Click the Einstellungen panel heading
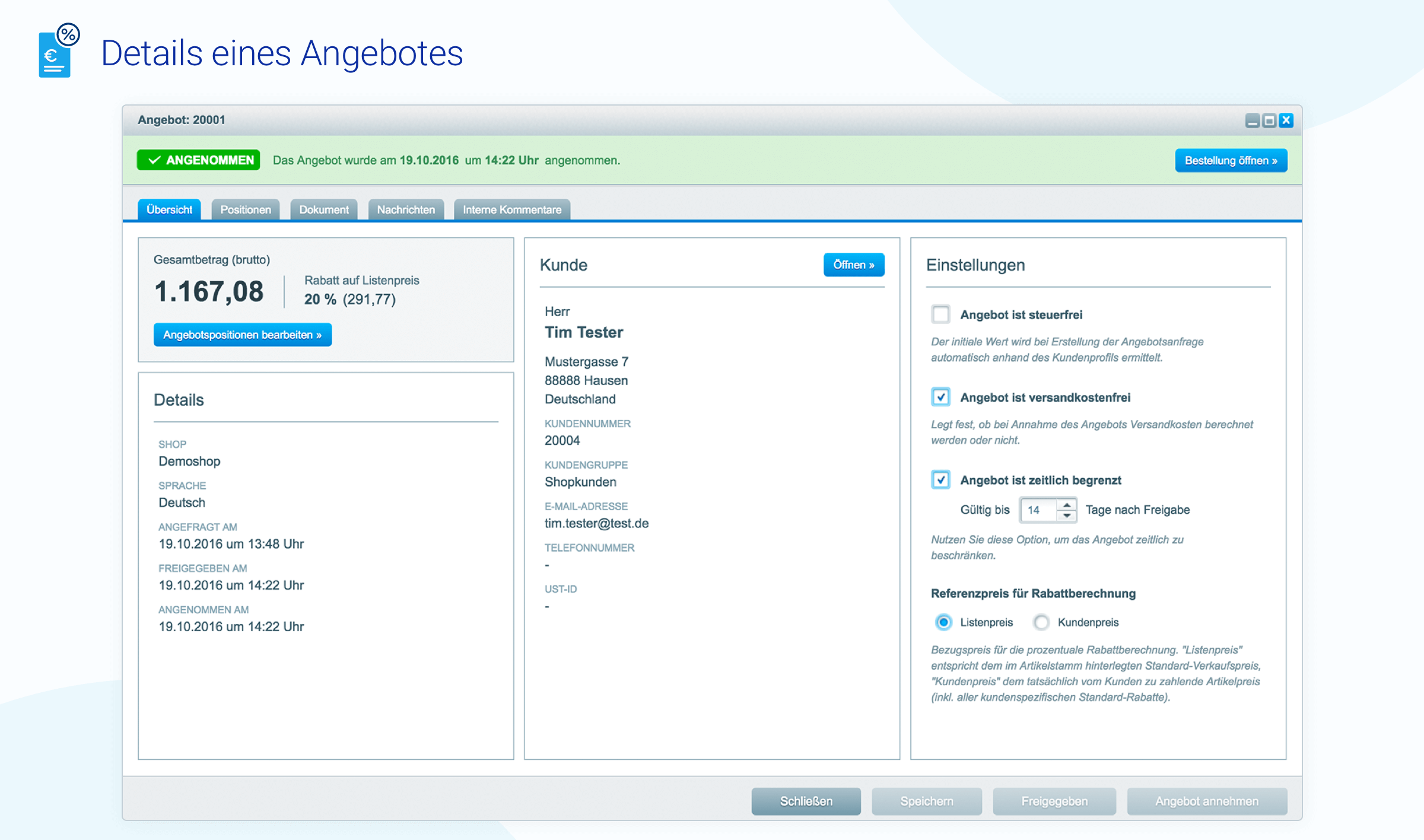The height and width of the screenshot is (840, 1424). coord(975,265)
